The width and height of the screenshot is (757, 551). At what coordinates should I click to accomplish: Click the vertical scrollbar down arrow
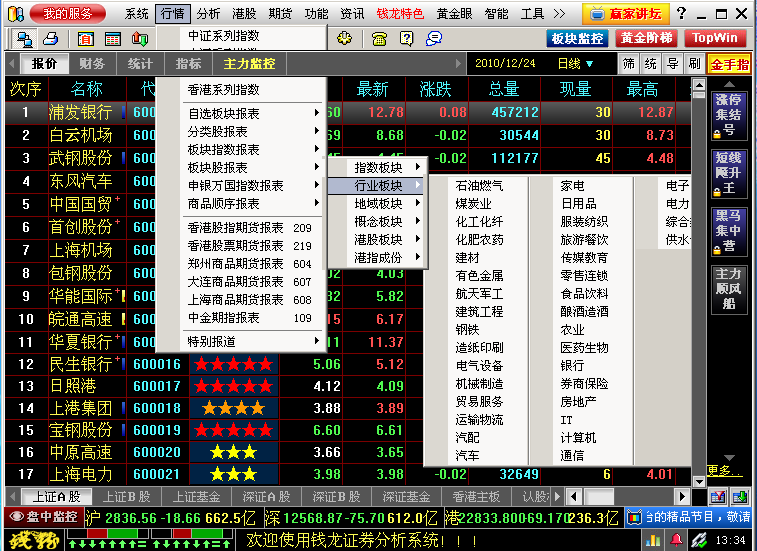pos(699,481)
